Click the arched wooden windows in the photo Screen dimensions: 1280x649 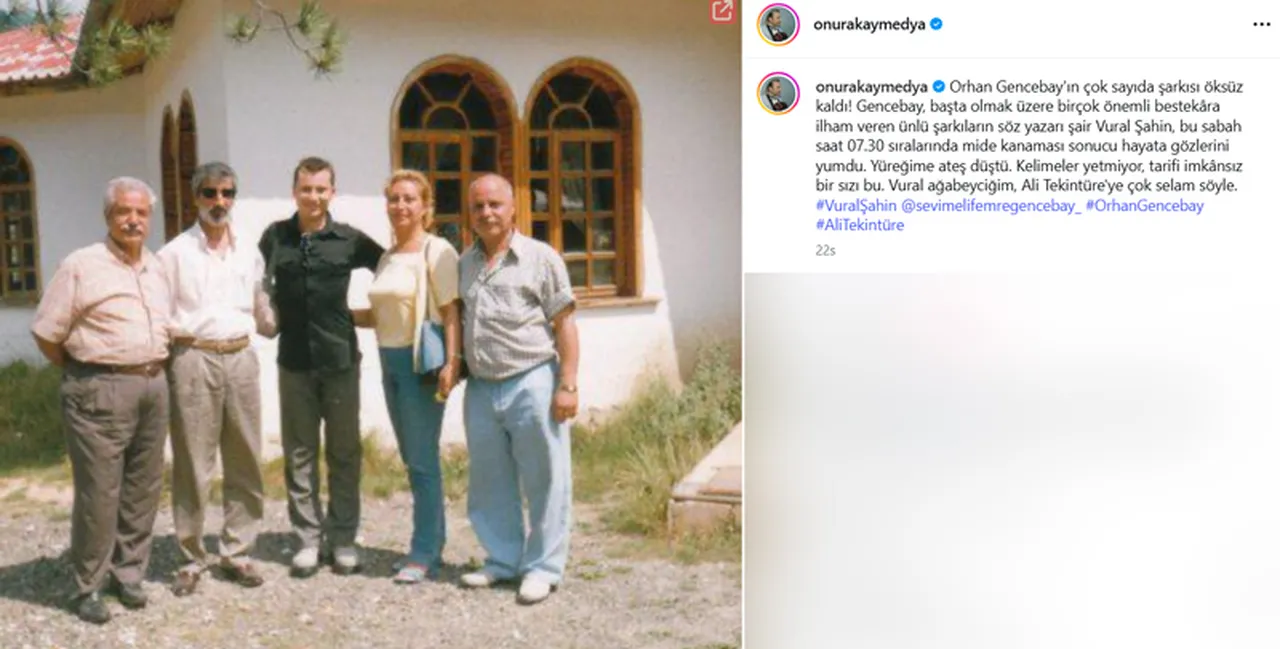tap(516, 176)
